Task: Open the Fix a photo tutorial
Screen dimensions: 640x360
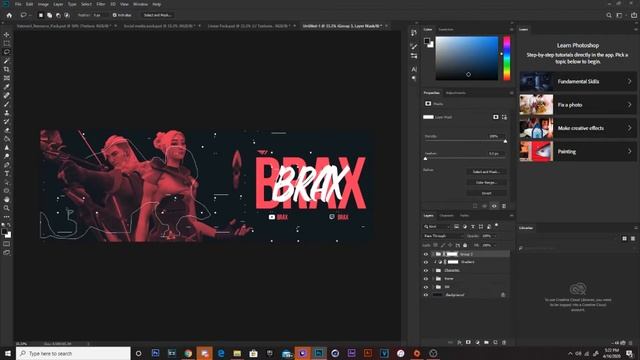Action: 578,105
